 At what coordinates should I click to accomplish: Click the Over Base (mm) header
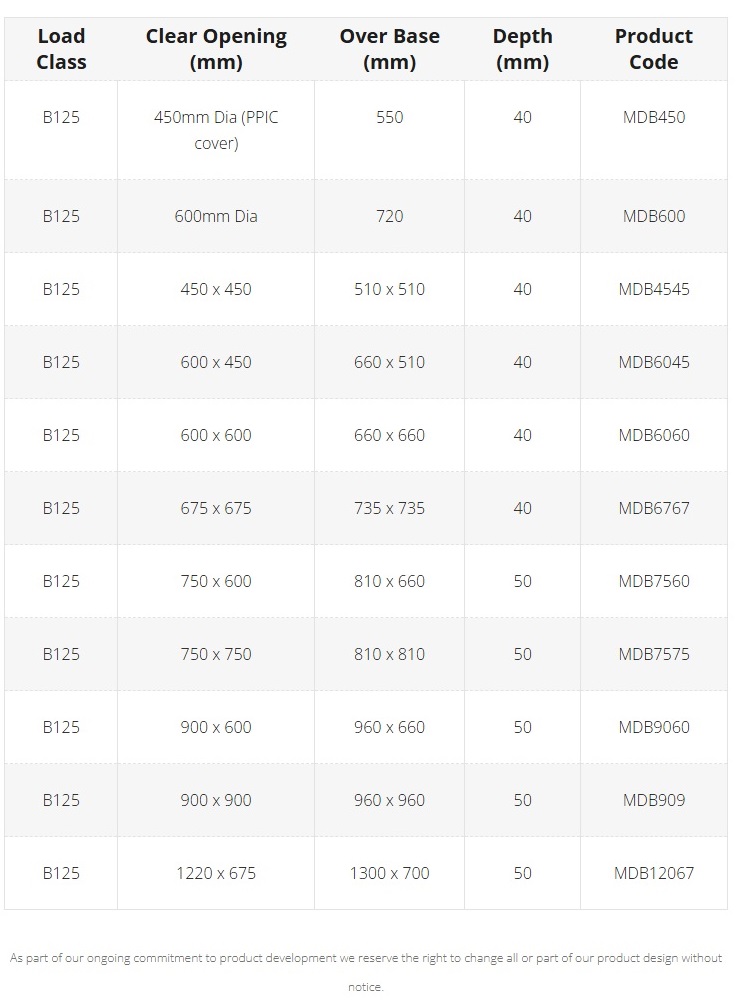(x=389, y=49)
